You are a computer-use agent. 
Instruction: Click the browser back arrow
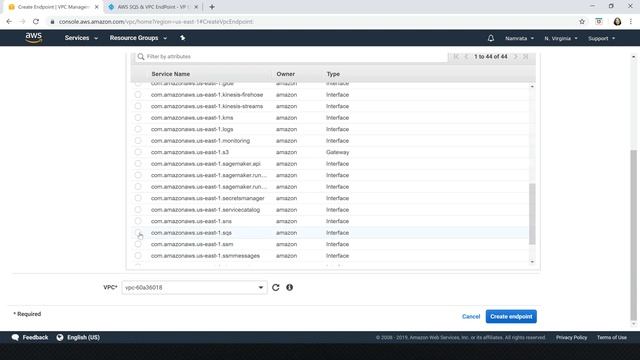(9, 22)
